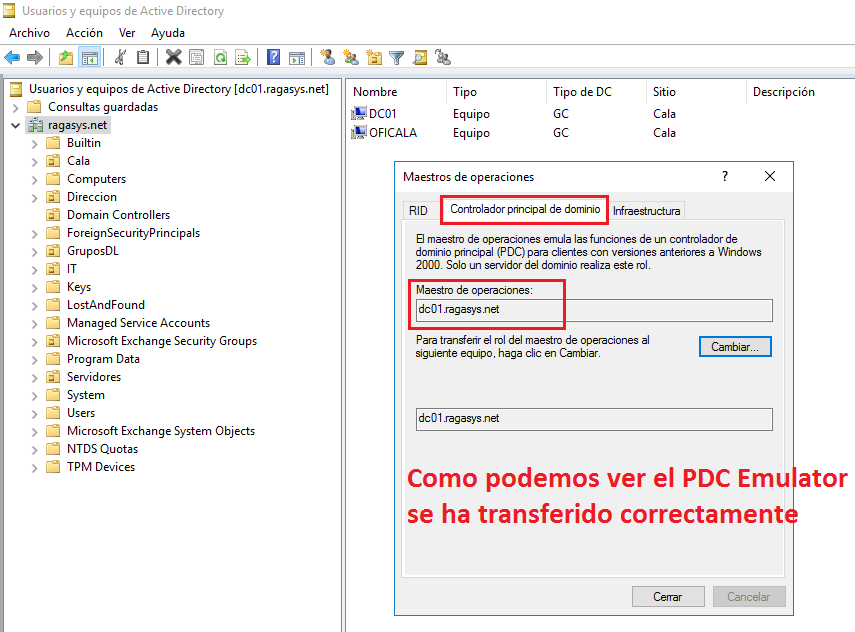Expand the Consultas guardadas node
Image resolution: width=855 pixels, height=632 pixels.
[x=15, y=107]
